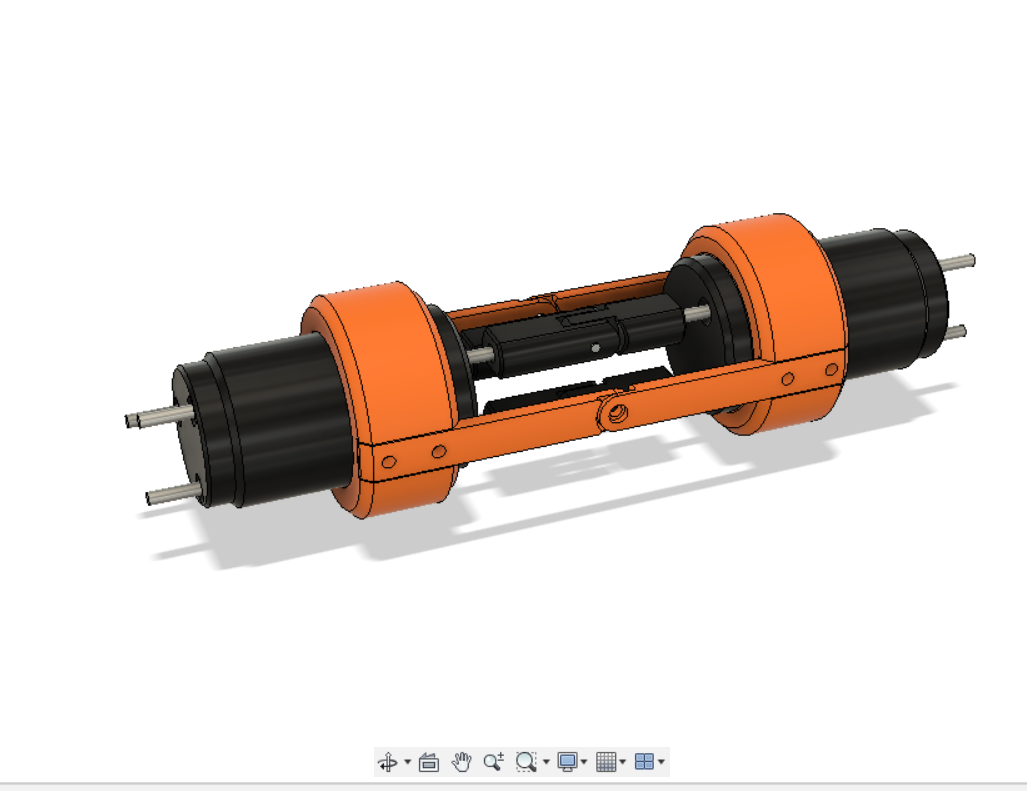Activate the Look At tool
Image resolution: width=1027 pixels, height=791 pixels.
tap(428, 761)
